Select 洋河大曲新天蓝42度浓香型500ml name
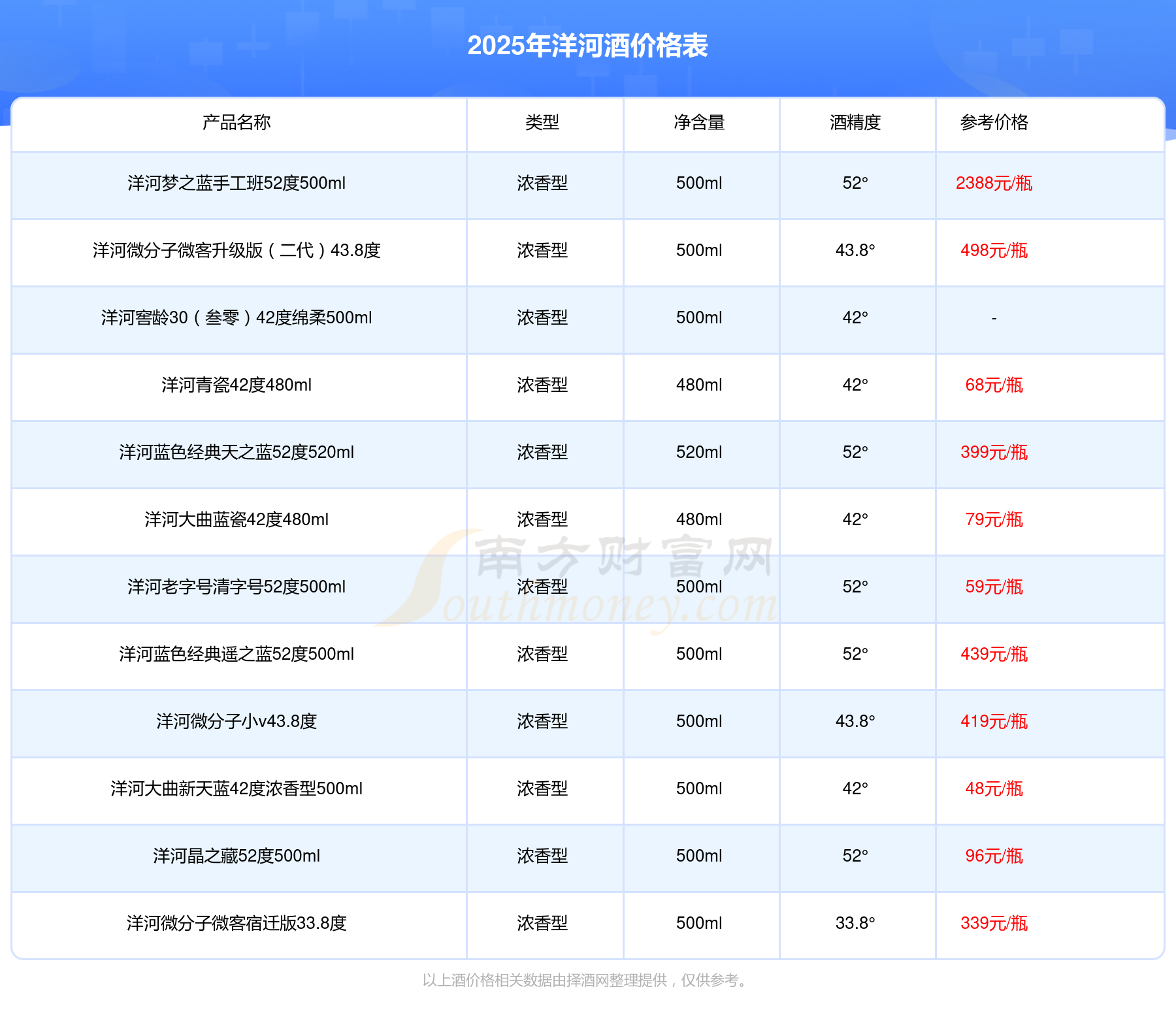Viewport: 1176px width, 1019px height. pyautogui.click(x=237, y=789)
